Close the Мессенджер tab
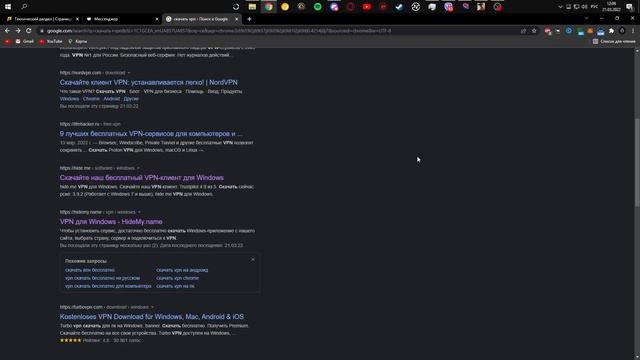Viewport: 640px width, 360px height. point(157,19)
